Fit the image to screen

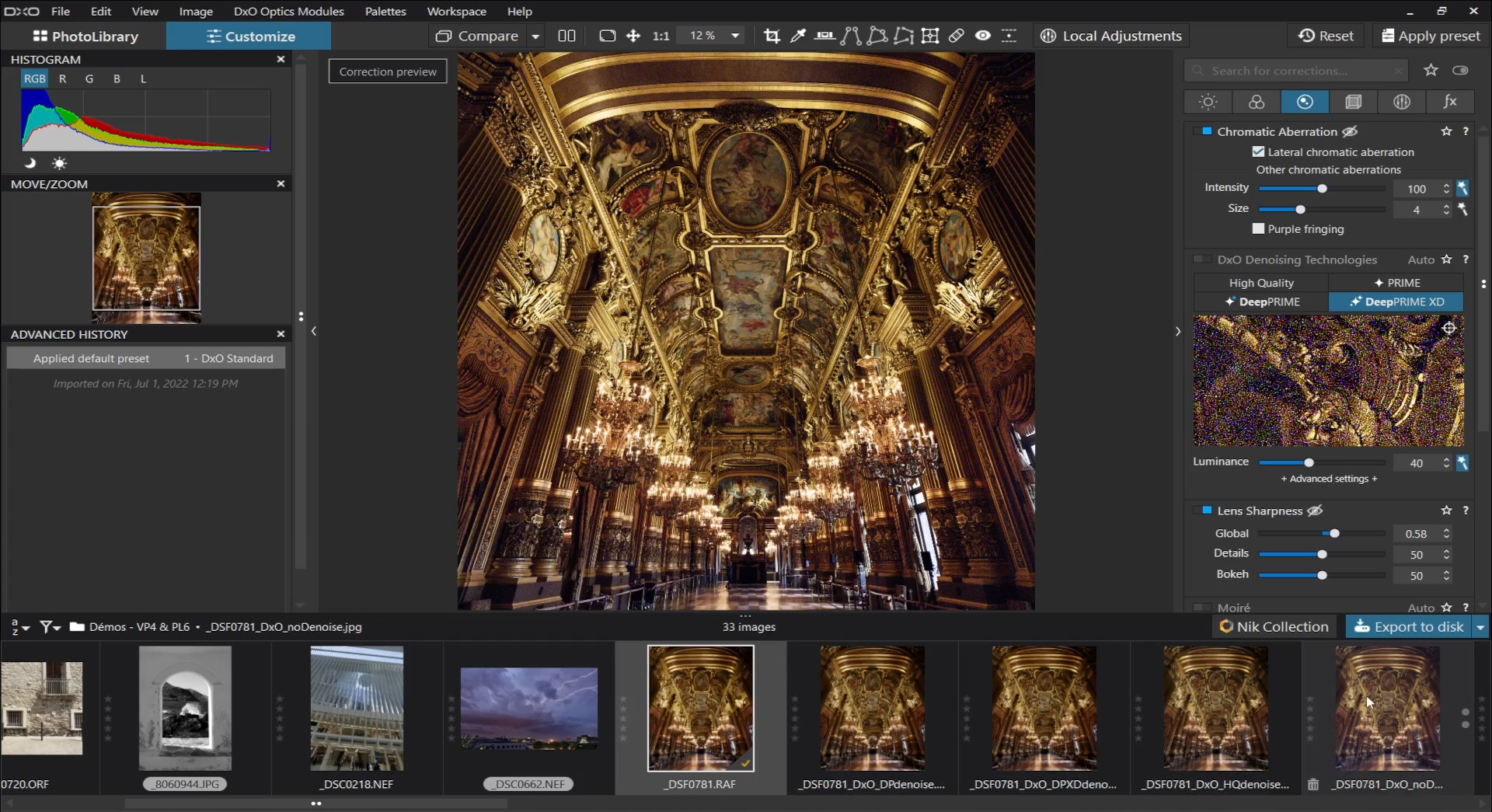tap(607, 36)
